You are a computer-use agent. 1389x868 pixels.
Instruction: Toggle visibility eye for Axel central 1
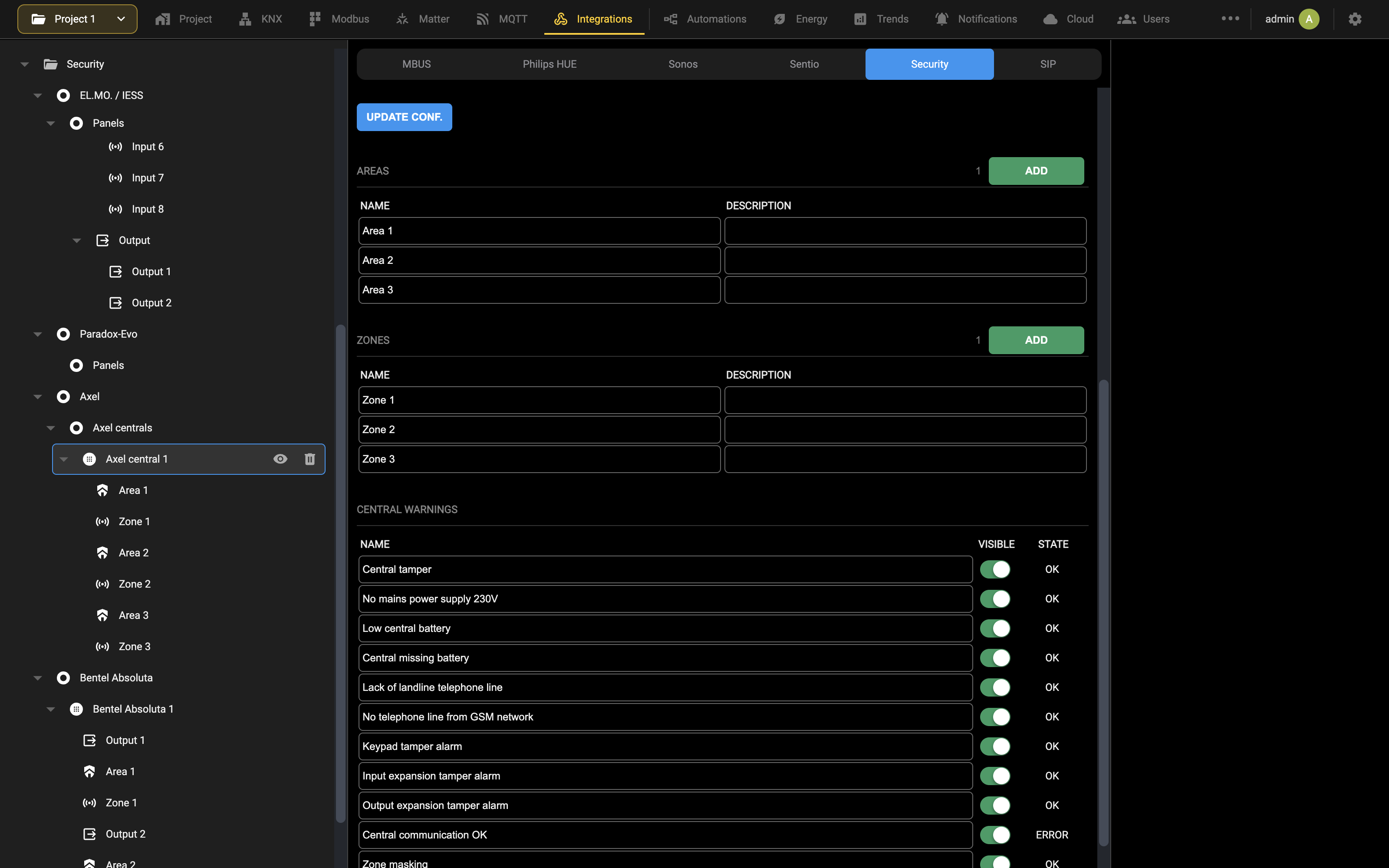tap(280, 459)
